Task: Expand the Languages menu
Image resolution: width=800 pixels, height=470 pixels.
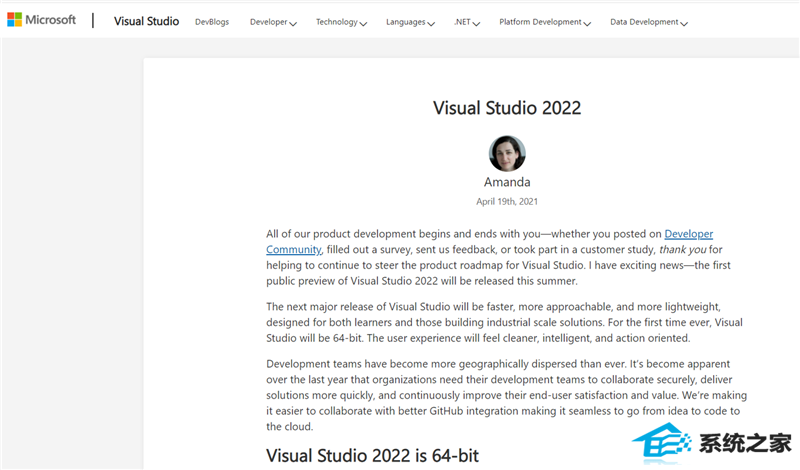Action: pyautogui.click(x=410, y=22)
